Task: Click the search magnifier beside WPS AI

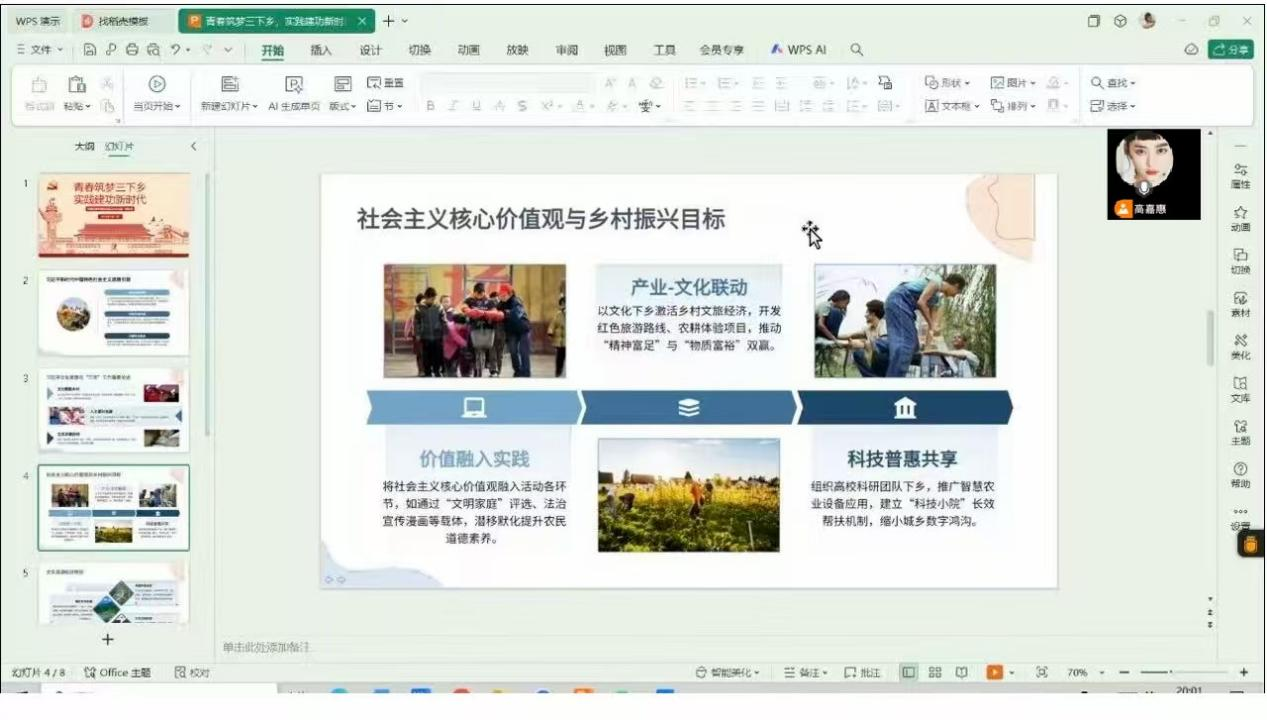Action: point(857,50)
